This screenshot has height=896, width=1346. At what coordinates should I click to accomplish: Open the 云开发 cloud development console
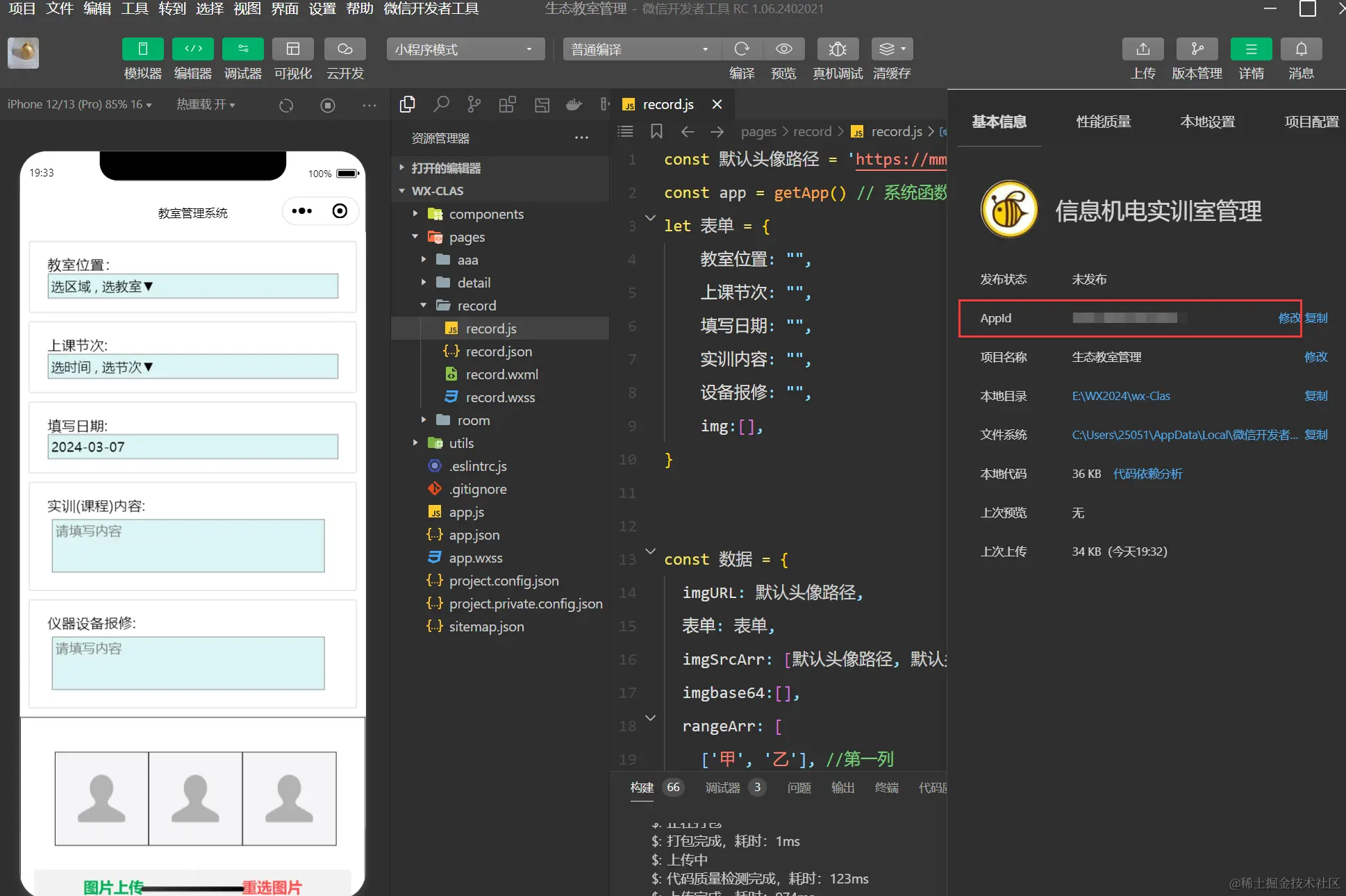[x=344, y=59]
